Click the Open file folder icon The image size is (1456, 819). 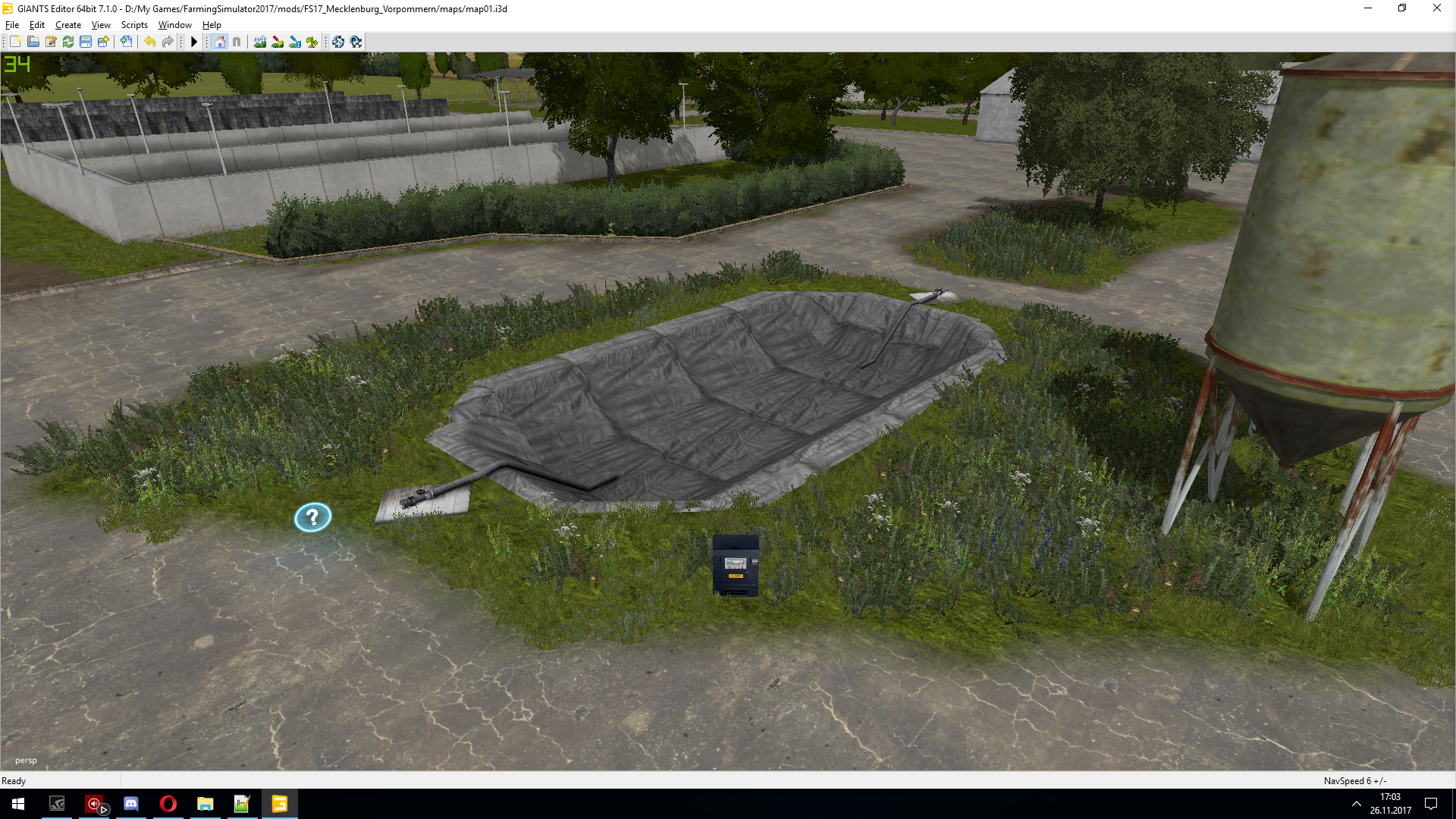coord(33,42)
